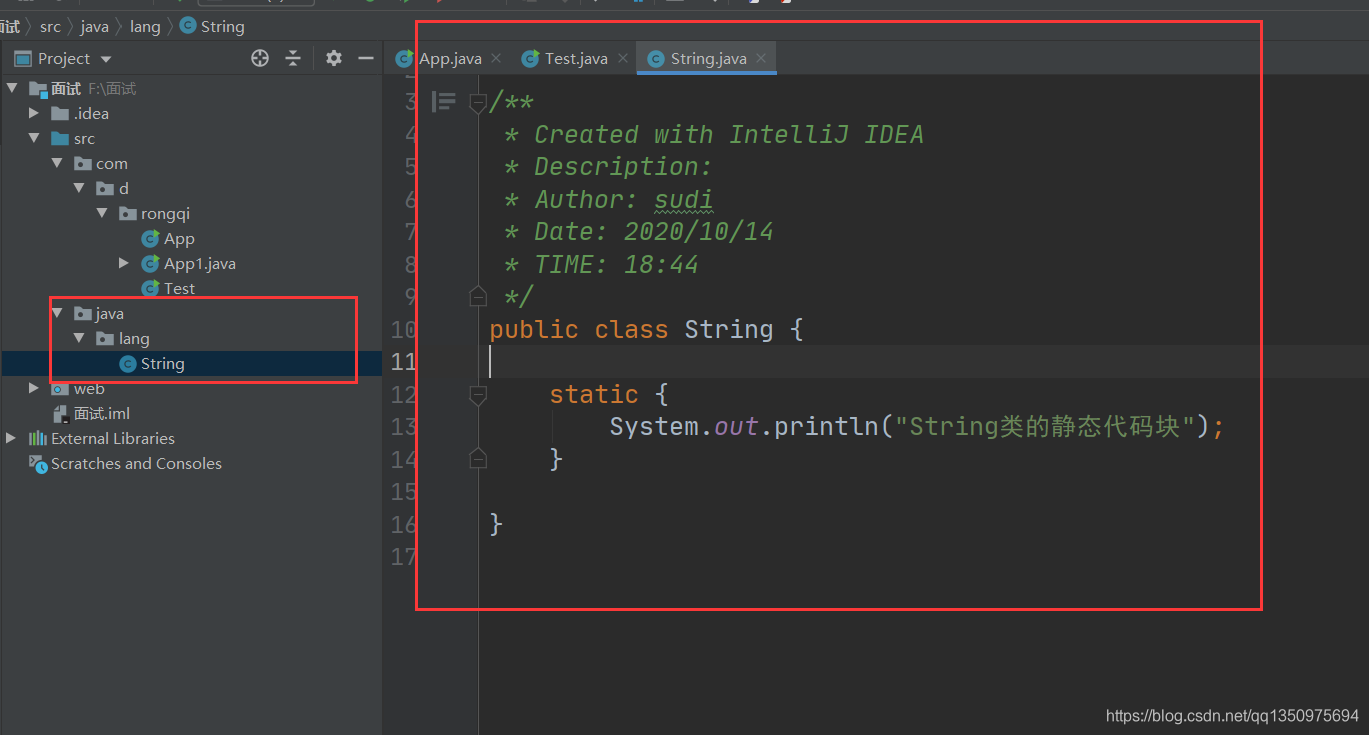Click the App class icon in rongqi
Image resolution: width=1369 pixels, height=735 pixels.
pos(150,238)
